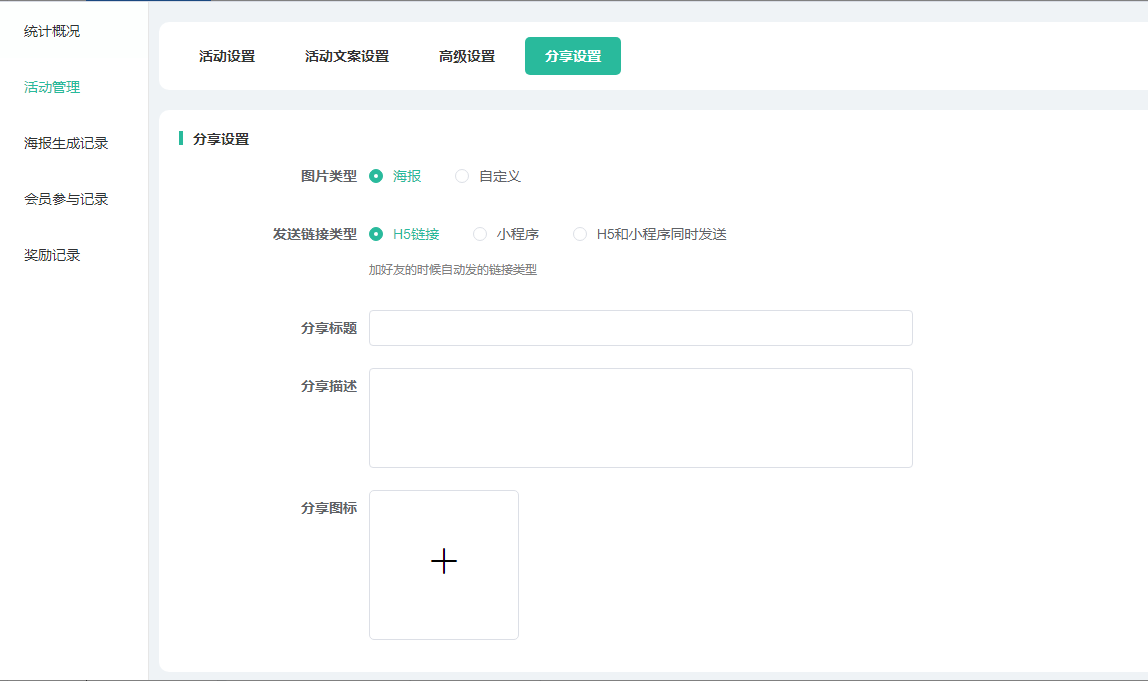Click the plus icon to upload share icon
The width and height of the screenshot is (1148, 681).
(x=444, y=562)
